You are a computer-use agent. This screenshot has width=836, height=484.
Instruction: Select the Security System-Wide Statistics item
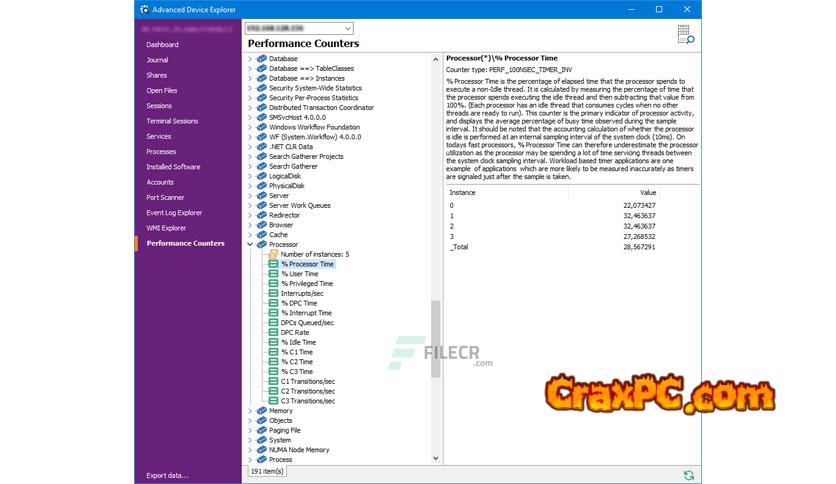(x=315, y=88)
